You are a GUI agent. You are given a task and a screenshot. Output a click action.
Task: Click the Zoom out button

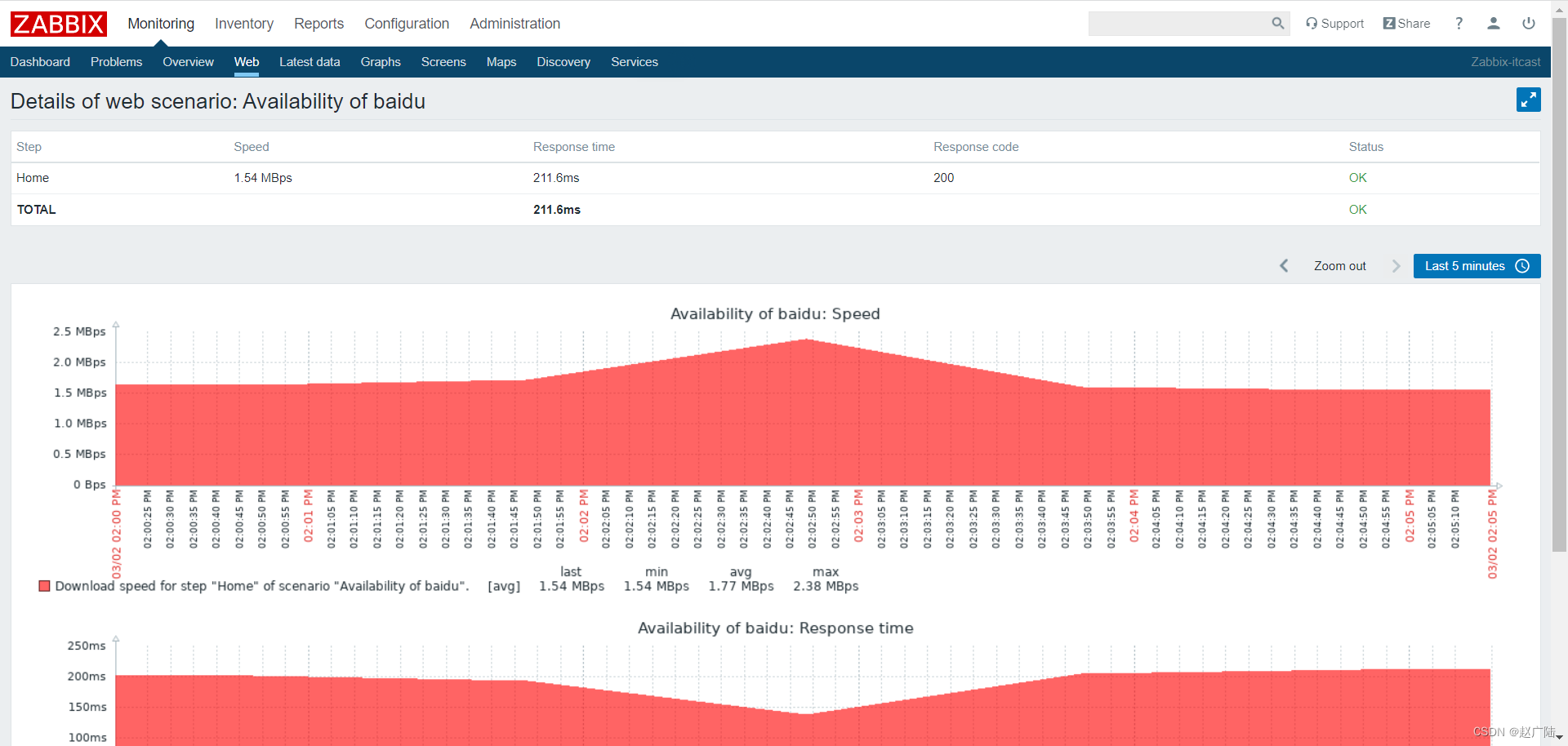pos(1339,266)
